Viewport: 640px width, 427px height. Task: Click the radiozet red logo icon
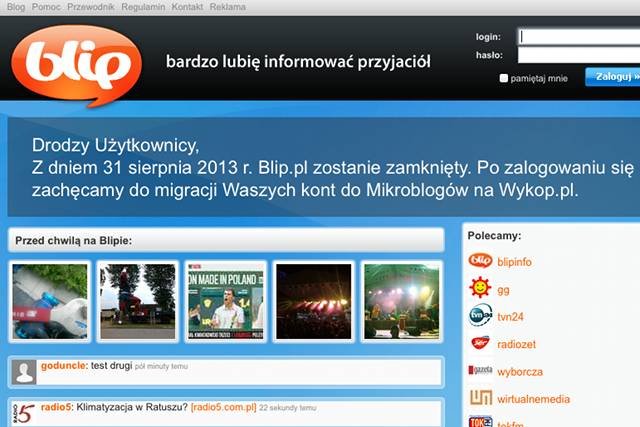coord(480,343)
